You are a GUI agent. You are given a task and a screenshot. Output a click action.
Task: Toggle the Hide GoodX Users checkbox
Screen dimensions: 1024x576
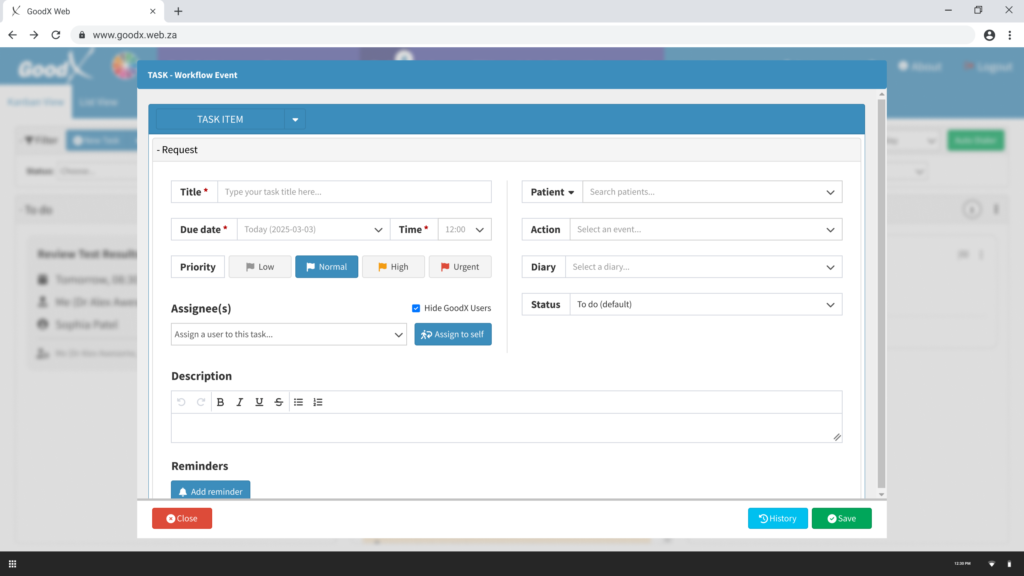coord(416,308)
